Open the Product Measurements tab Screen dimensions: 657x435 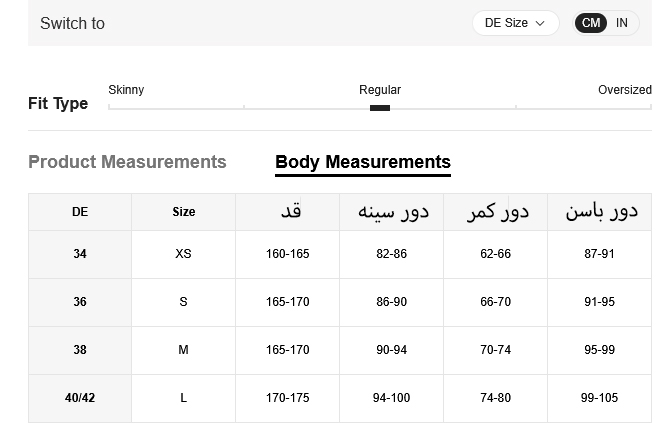coord(127,162)
